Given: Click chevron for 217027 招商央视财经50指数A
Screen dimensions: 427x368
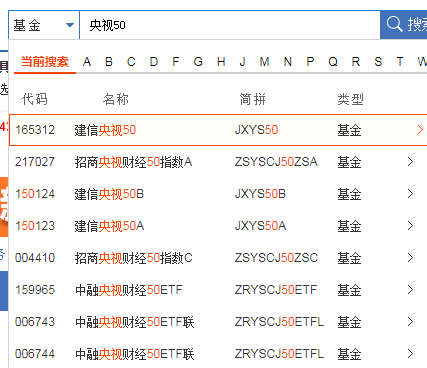Looking at the screenshot, I should click(x=410, y=162).
